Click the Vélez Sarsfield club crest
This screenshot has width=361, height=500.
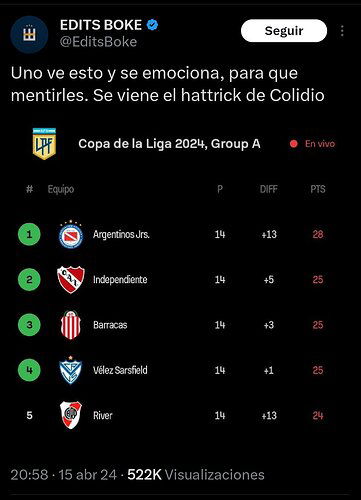click(71, 370)
